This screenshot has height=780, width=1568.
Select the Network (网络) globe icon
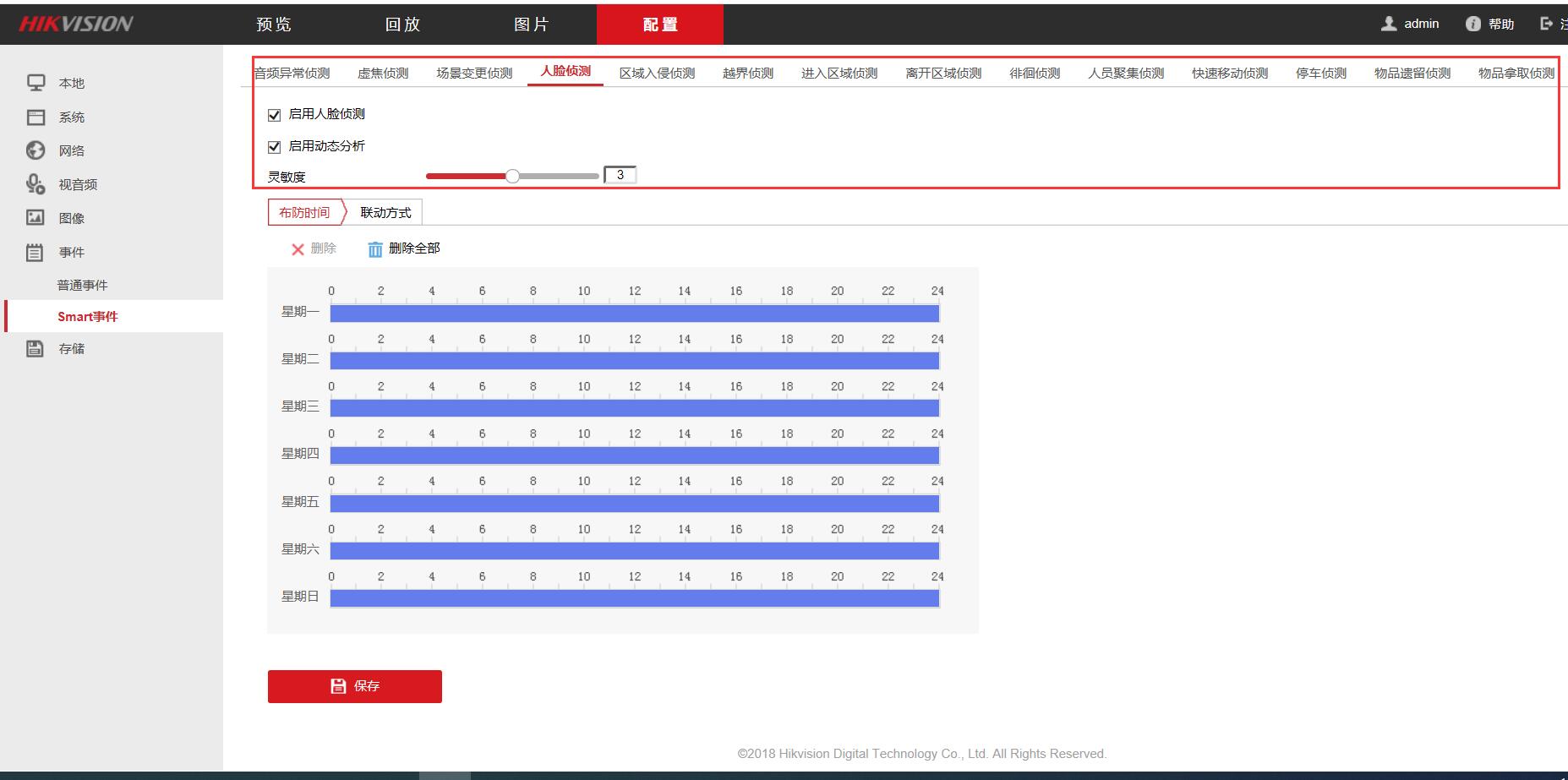(x=36, y=150)
